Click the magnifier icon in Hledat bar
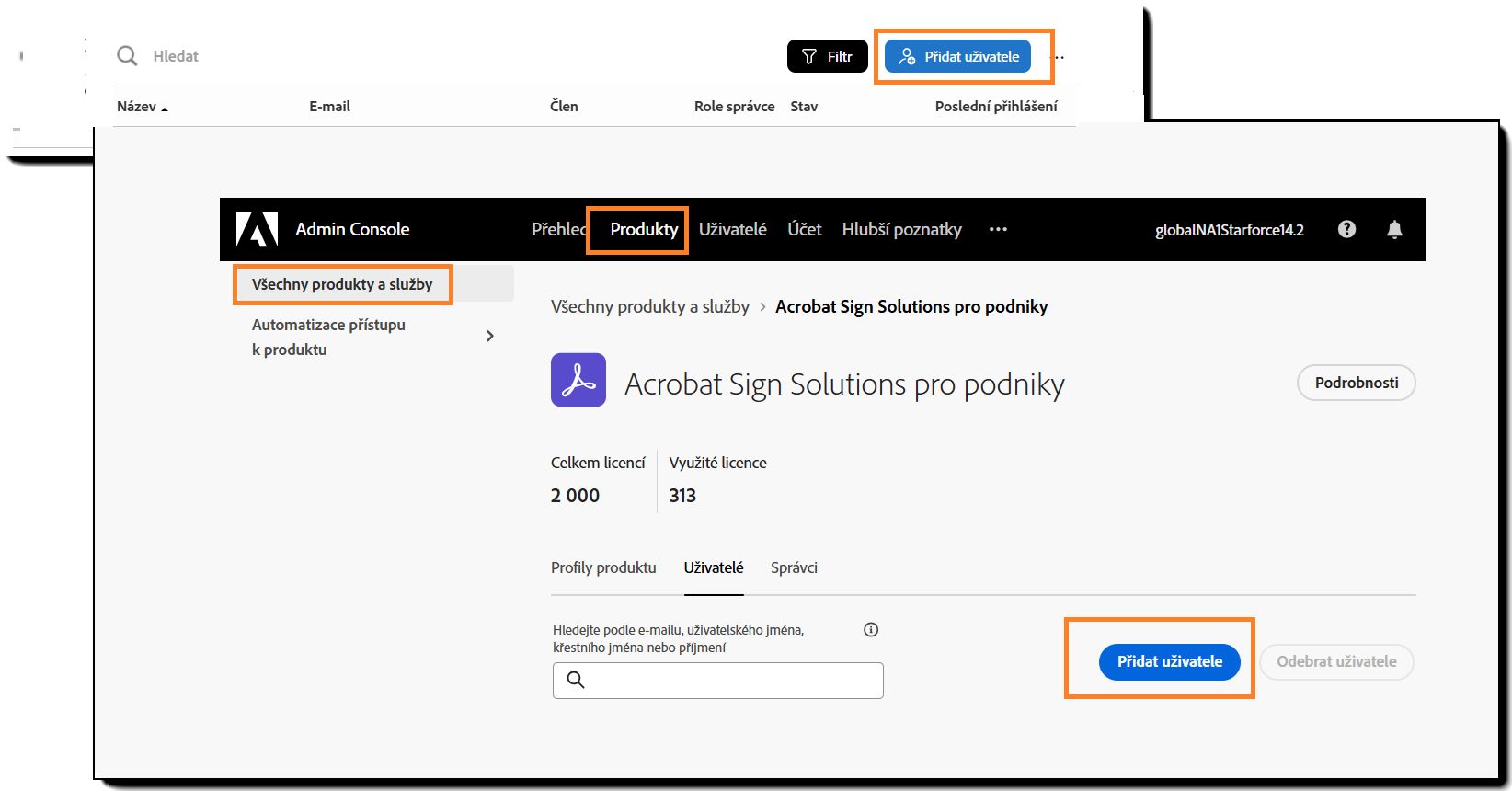This screenshot has height=791, width=1512. (127, 56)
